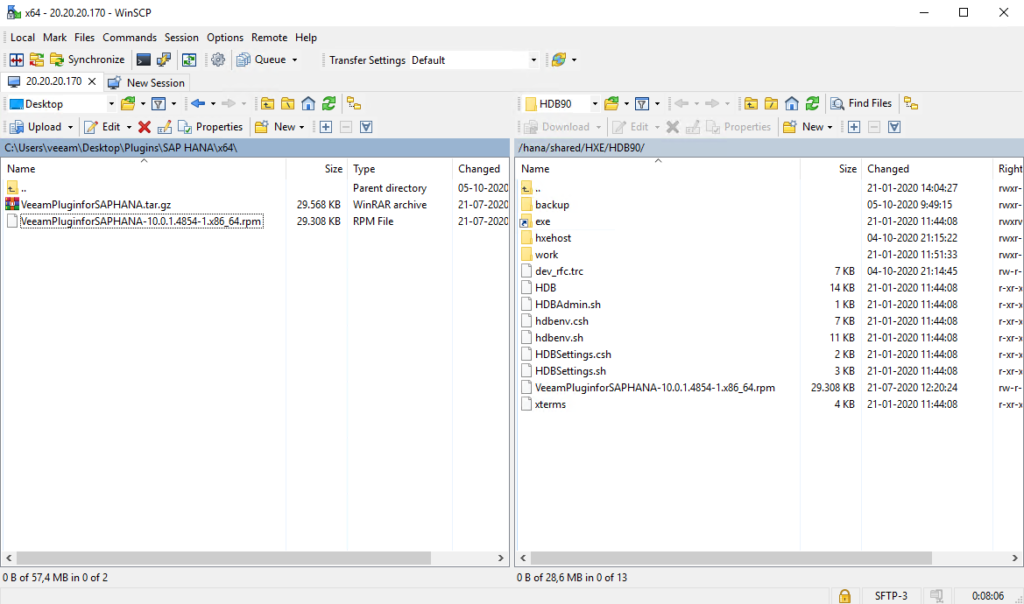Click the Queue toolbar button
Image resolution: width=1024 pixels, height=604 pixels.
261,60
